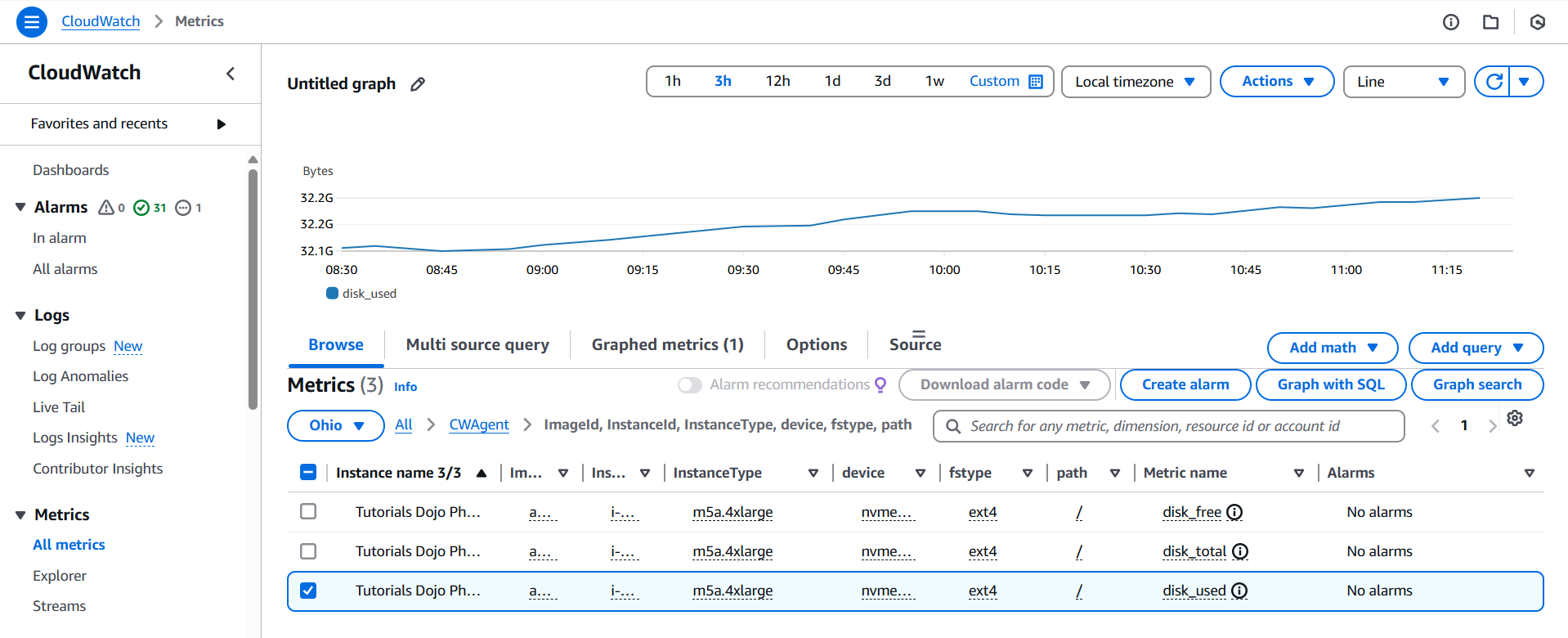The height and width of the screenshot is (638, 1568).
Task: Sort by Instance name ascending arrow
Action: tap(482, 473)
